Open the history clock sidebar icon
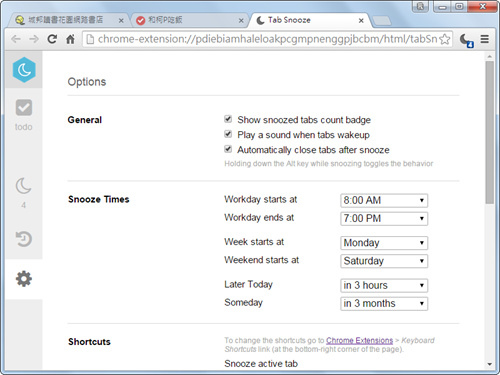Viewport: 500px width, 375px height. point(24,239)
